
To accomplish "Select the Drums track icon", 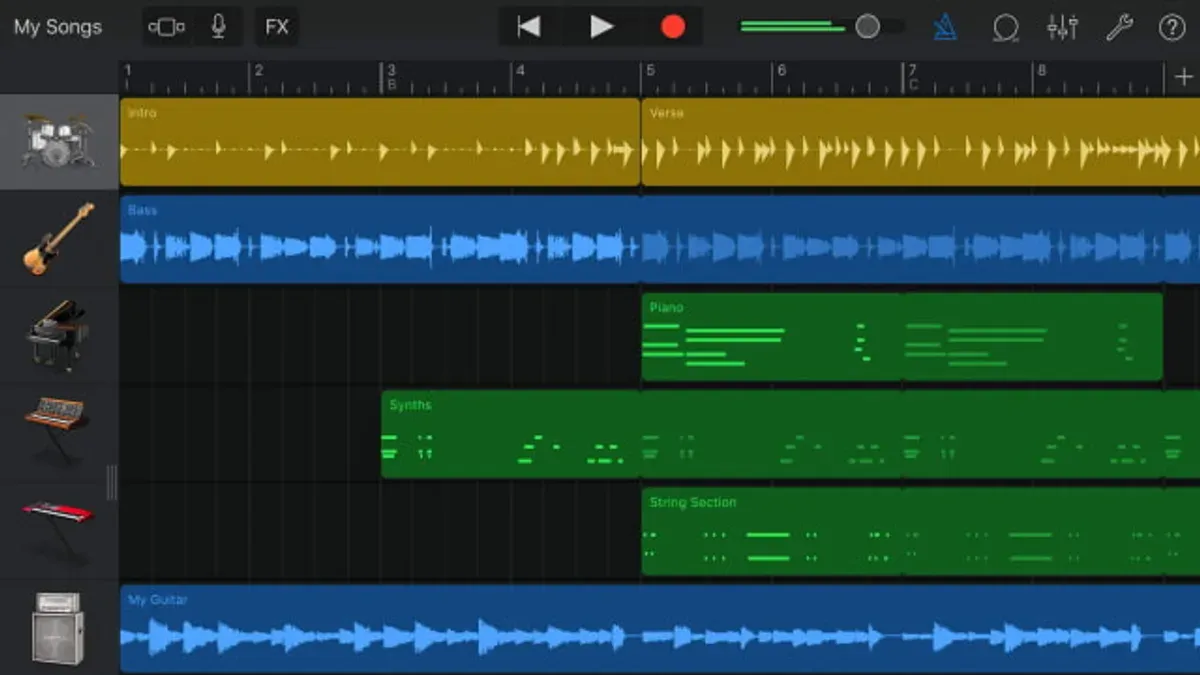I will pos(59,141).
